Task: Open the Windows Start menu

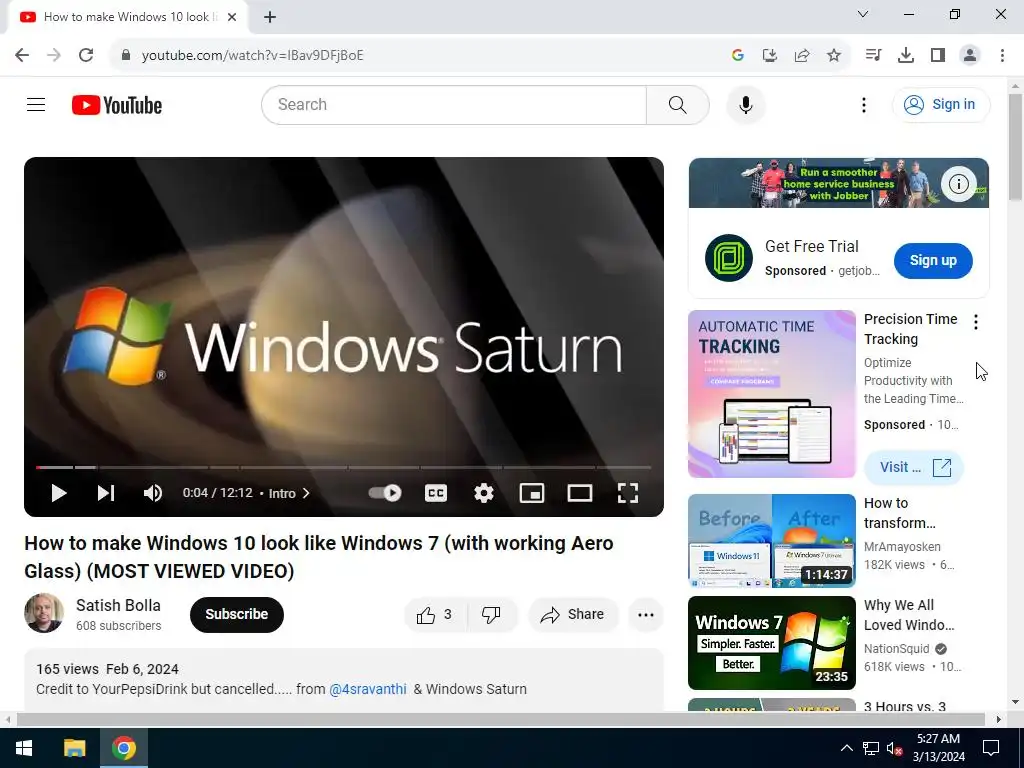Action: point(24,748)
